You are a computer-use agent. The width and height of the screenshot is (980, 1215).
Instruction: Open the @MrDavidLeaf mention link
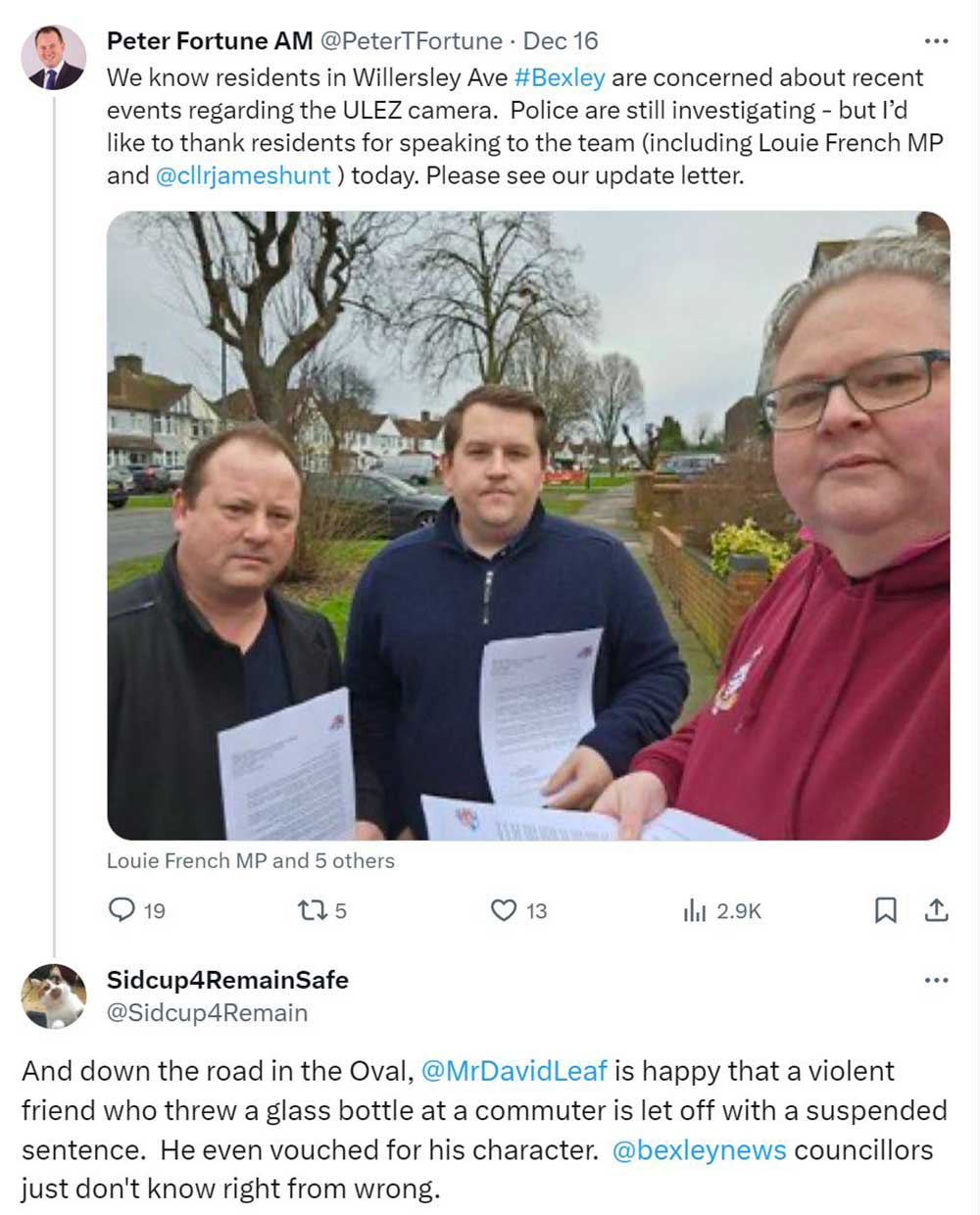pyautogui.click(x=514, y=1070)
